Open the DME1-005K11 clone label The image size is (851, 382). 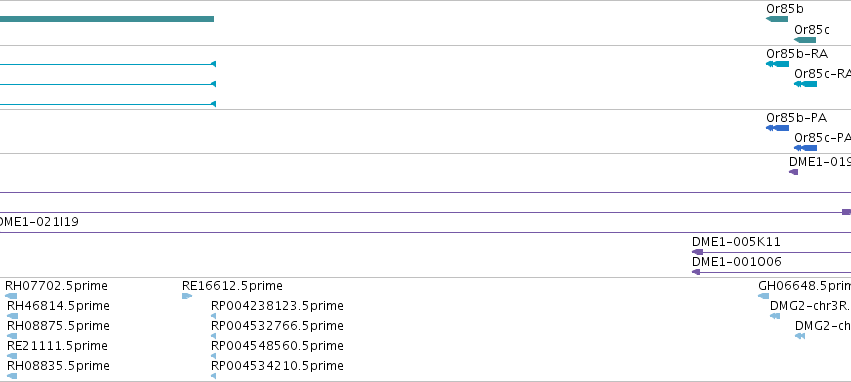736,241
